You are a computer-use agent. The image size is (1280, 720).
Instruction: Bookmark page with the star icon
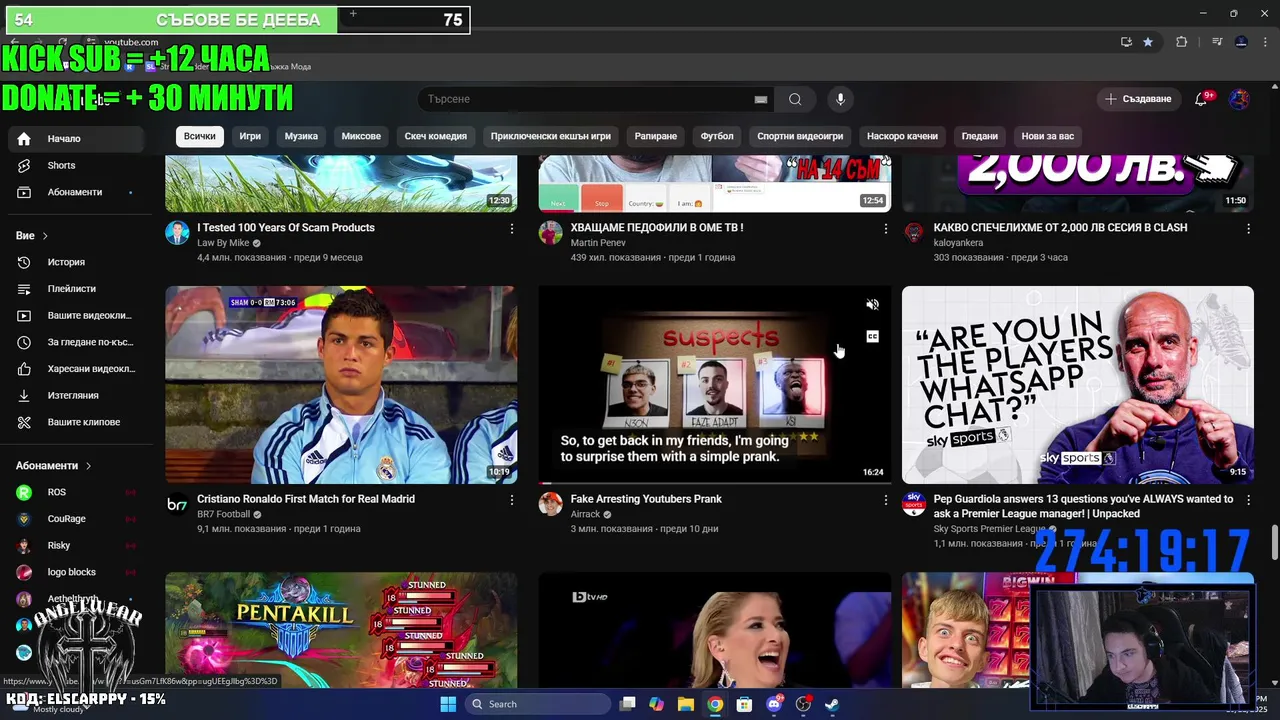tap(1148, 42)
